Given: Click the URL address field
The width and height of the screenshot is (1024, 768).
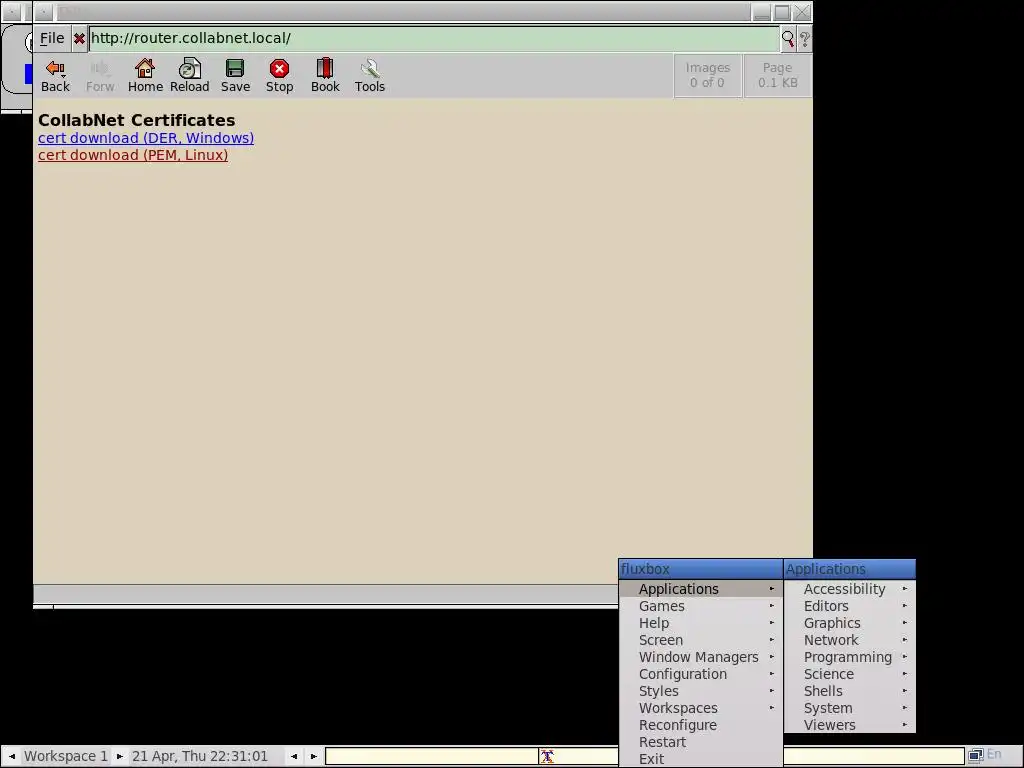Looking at the screenshot, I should 434,39.
